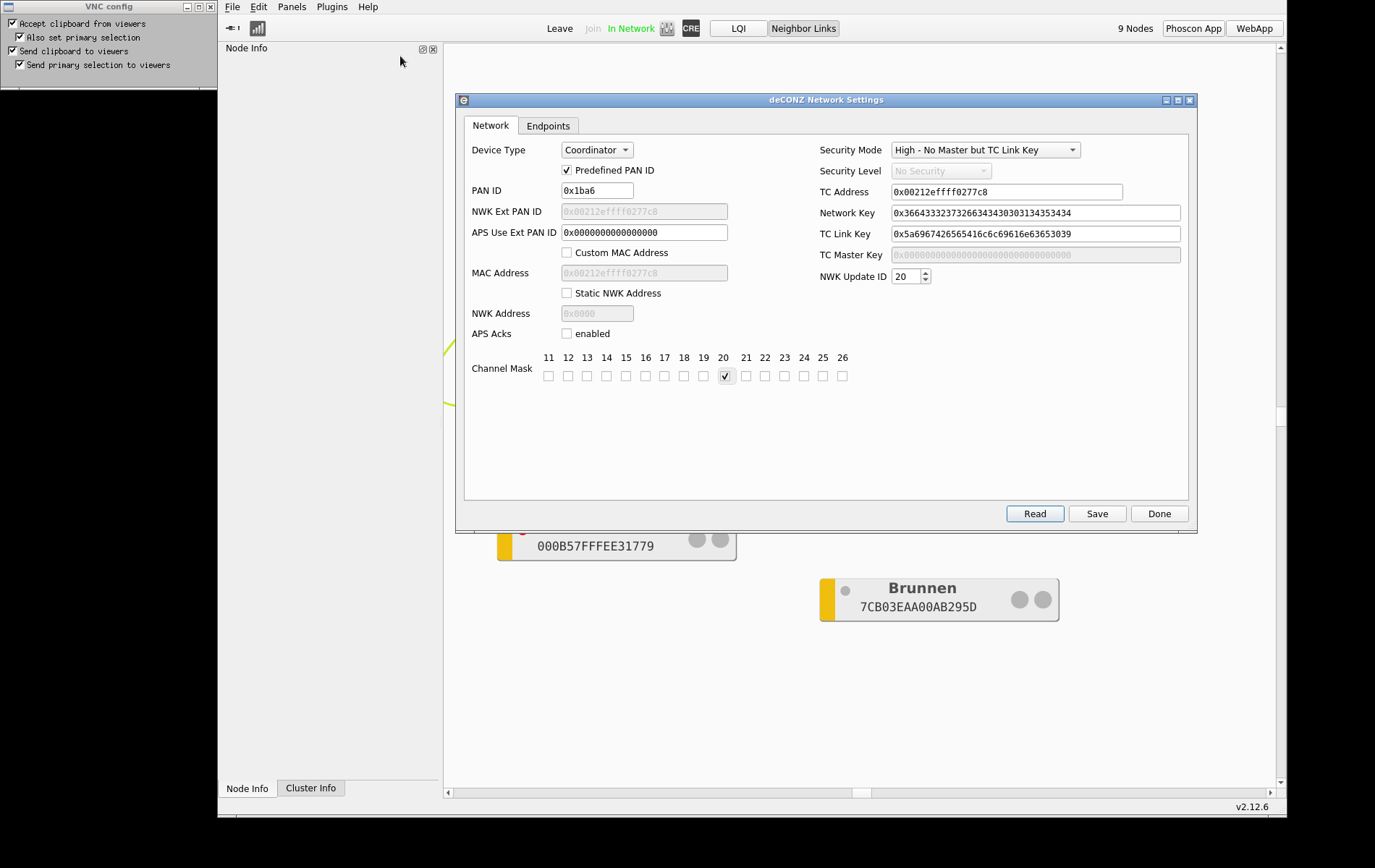Click left endpoint circle on Brunnen node
Viewport: 1375px width, 868px height.
click(x=1020, y=600)
